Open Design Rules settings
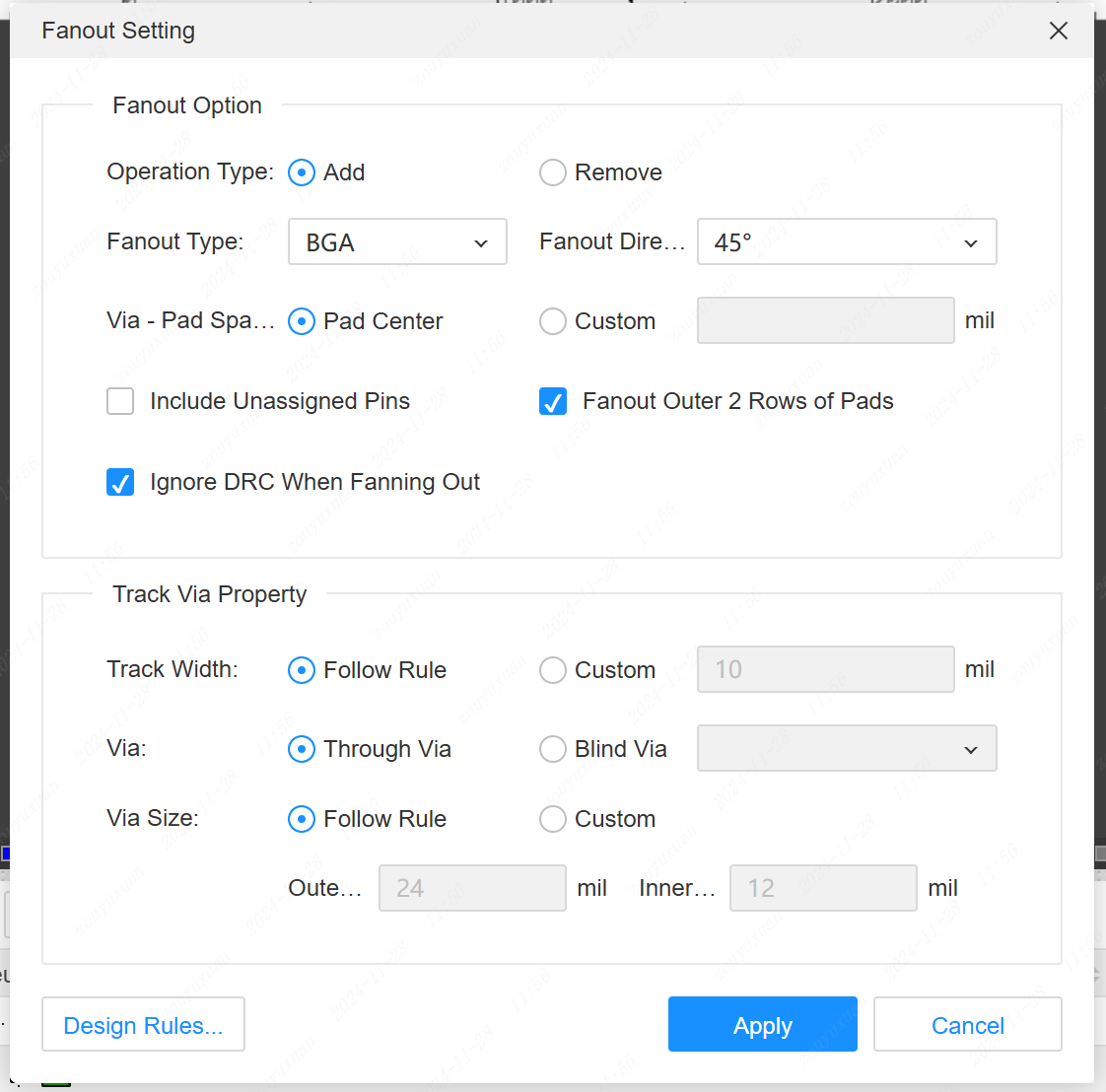Screen dimensions: 1106x1092 point(143,1025)
